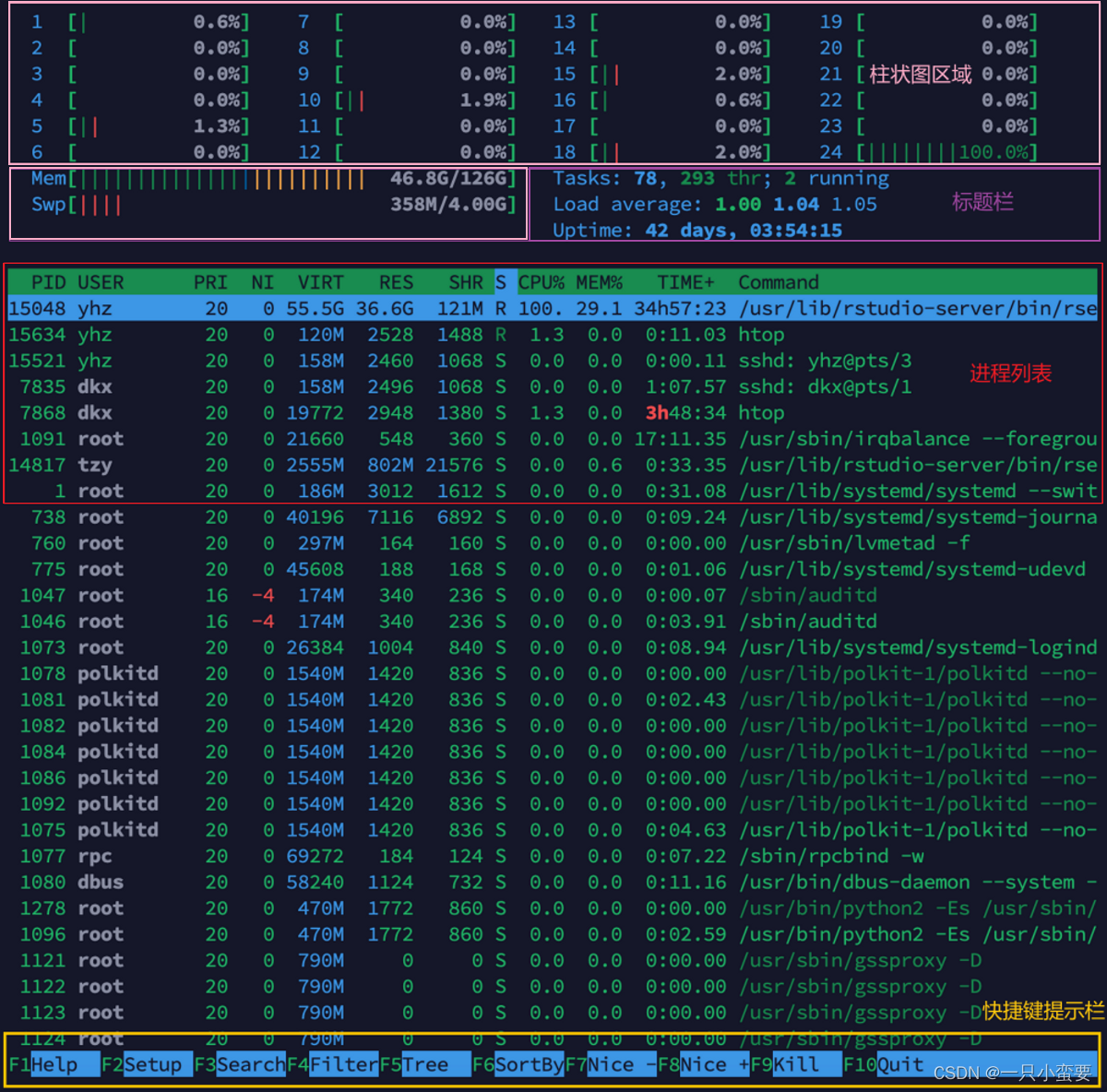The width and height of the screenshot is (1107, 1092).
Task: Click the Command column header
Action: 779,282
